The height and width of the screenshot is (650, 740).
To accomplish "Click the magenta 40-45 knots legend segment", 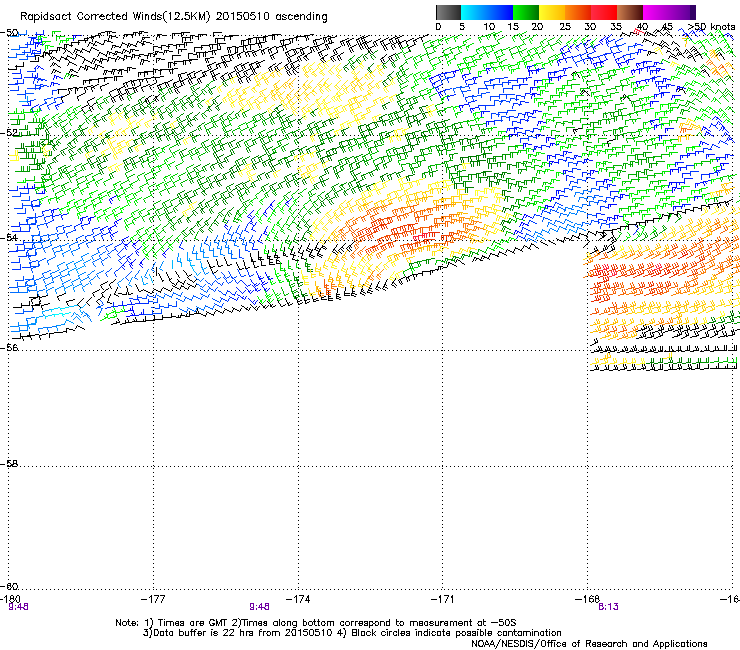I will pos(656,12).
